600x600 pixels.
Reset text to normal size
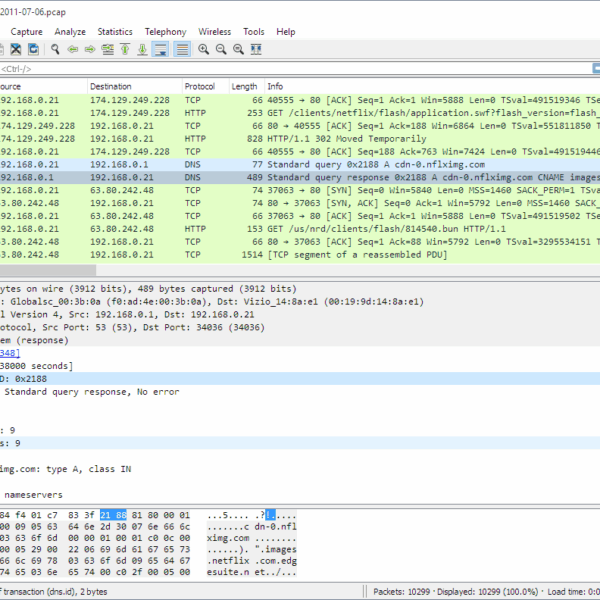(x=238, y=49)
